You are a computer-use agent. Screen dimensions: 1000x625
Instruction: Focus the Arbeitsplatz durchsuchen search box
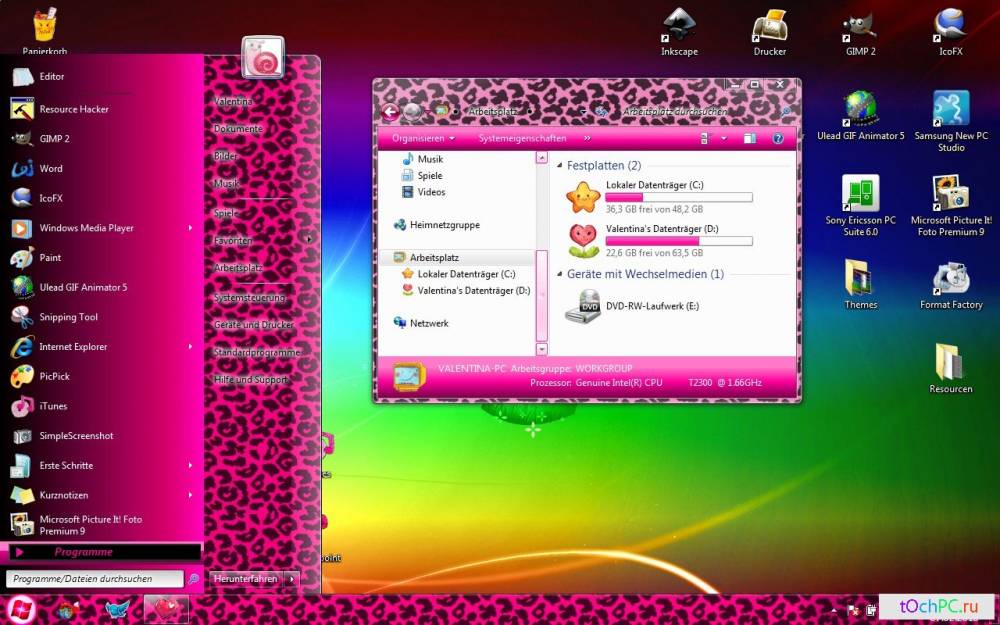(707, 112)
